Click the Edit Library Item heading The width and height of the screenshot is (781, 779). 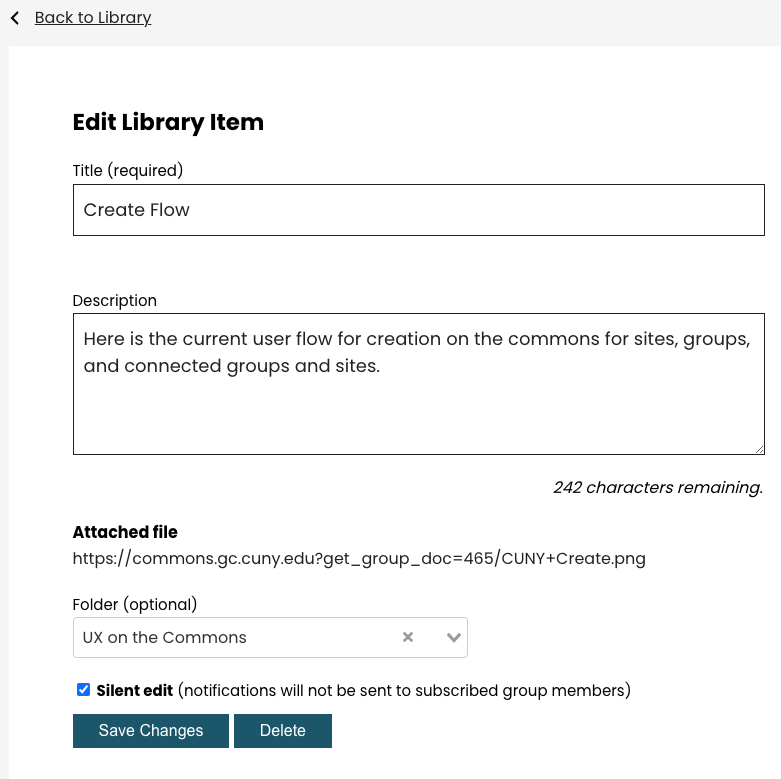(168, 123)
